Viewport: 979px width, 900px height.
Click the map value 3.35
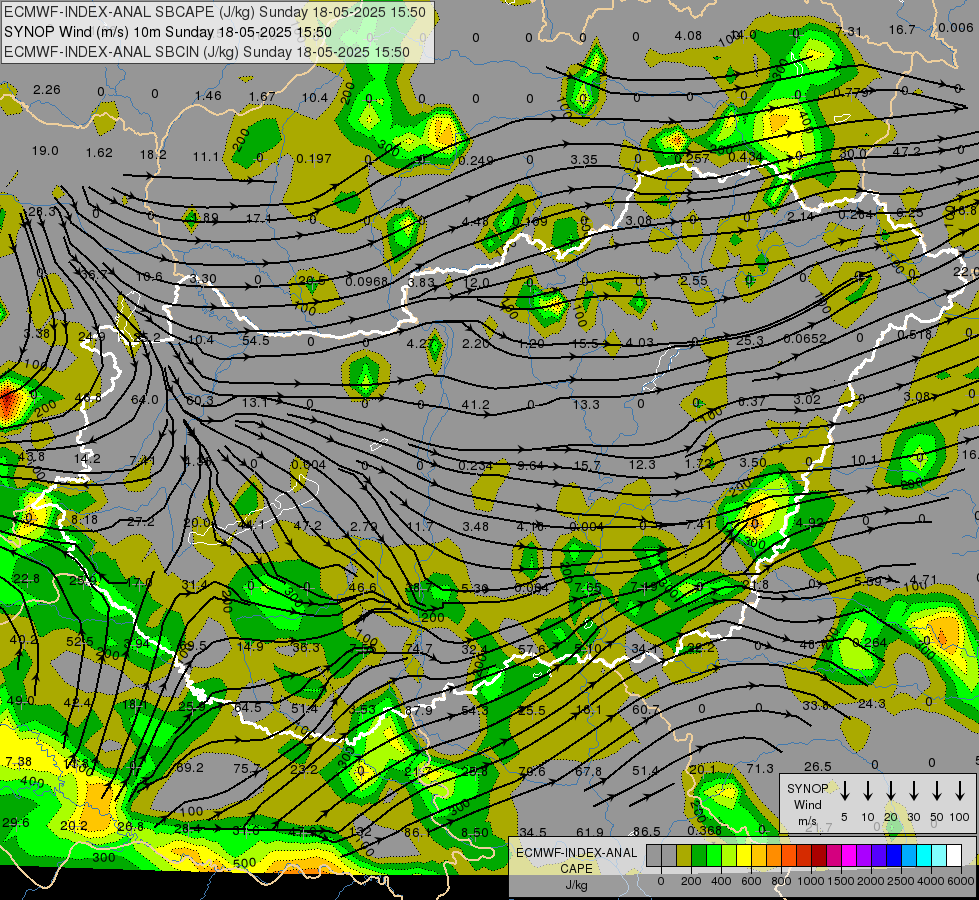584,160
